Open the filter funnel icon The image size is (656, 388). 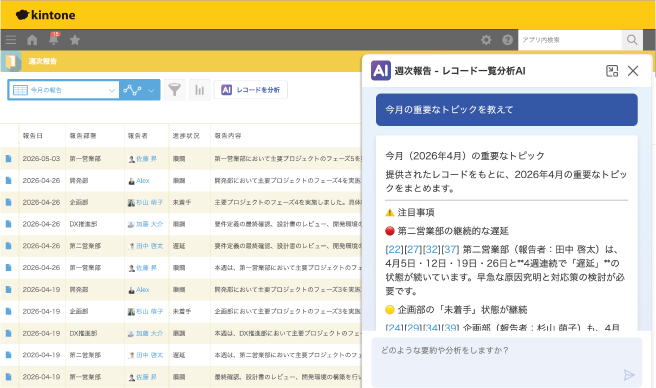174,90
